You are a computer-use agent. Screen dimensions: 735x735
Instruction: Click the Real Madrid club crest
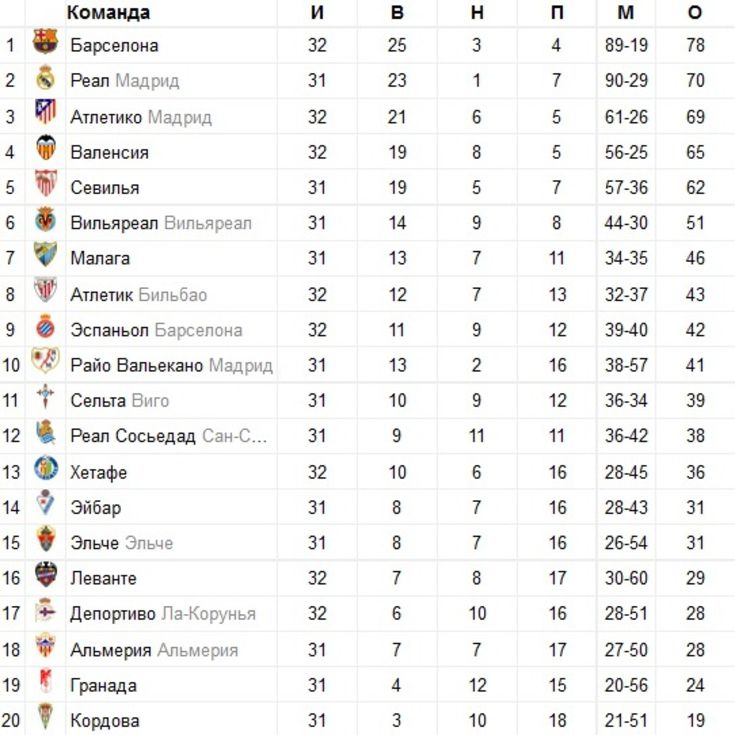[x=45, y=77]
